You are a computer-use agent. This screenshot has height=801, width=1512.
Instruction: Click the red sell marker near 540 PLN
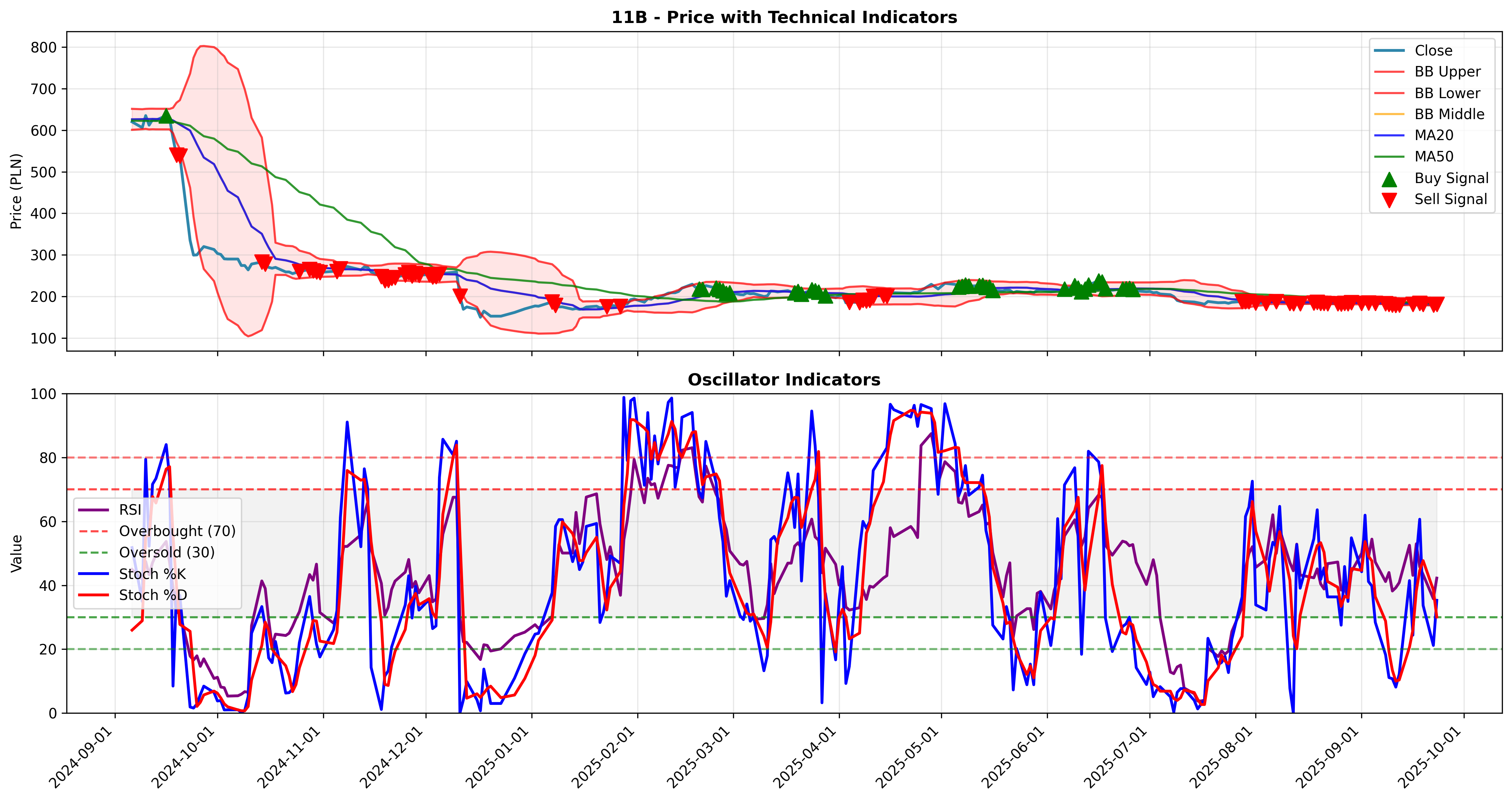coord(179,155)
